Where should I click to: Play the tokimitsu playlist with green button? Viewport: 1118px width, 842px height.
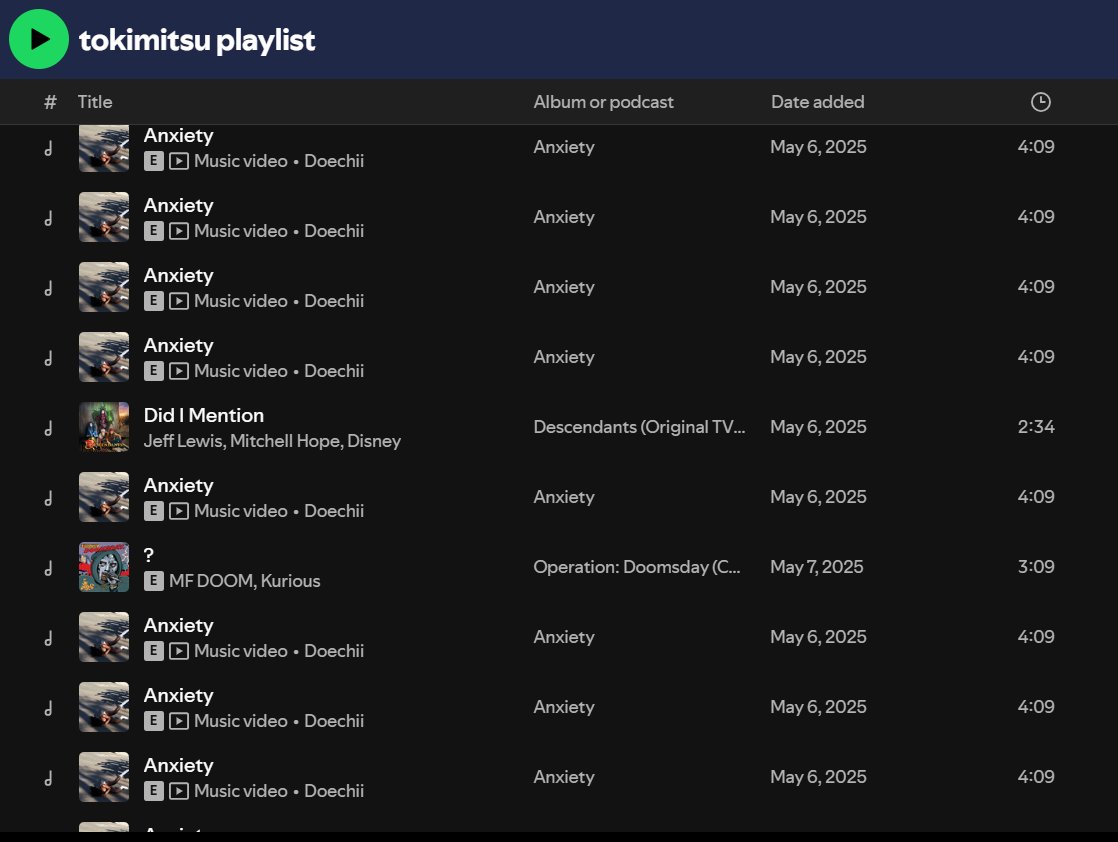tap(39, 39)
